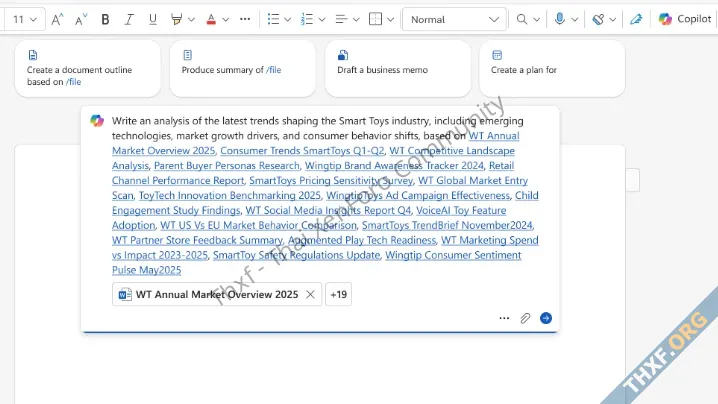Expand the arrow next to the brush icon
This screenshot has height=404, width=718.
click(613, 20)
